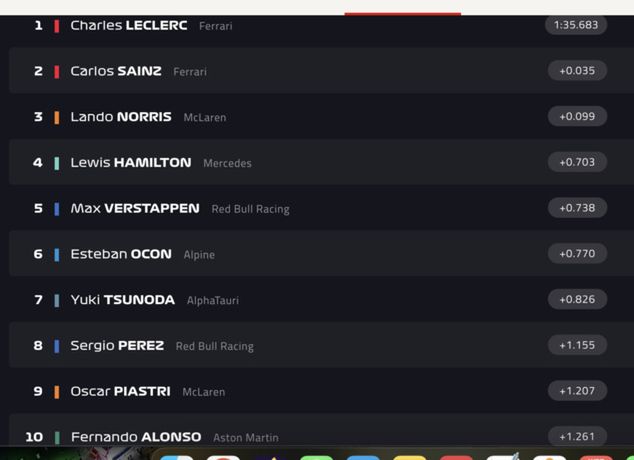Open Fernando ALONSO driver row
This screenshot has height=460, width=634.
pos(321,430)
